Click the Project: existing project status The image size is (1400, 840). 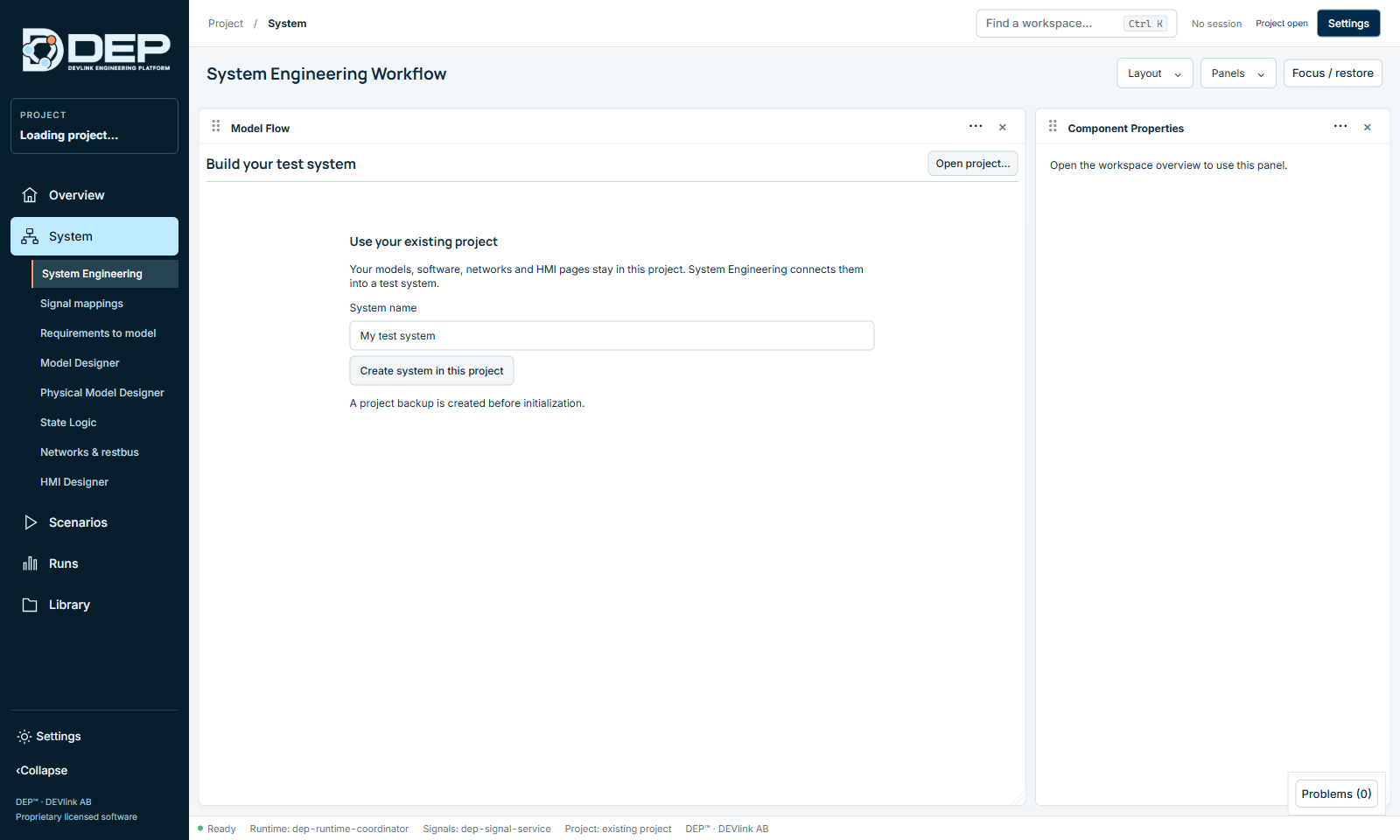coord(618,829)
